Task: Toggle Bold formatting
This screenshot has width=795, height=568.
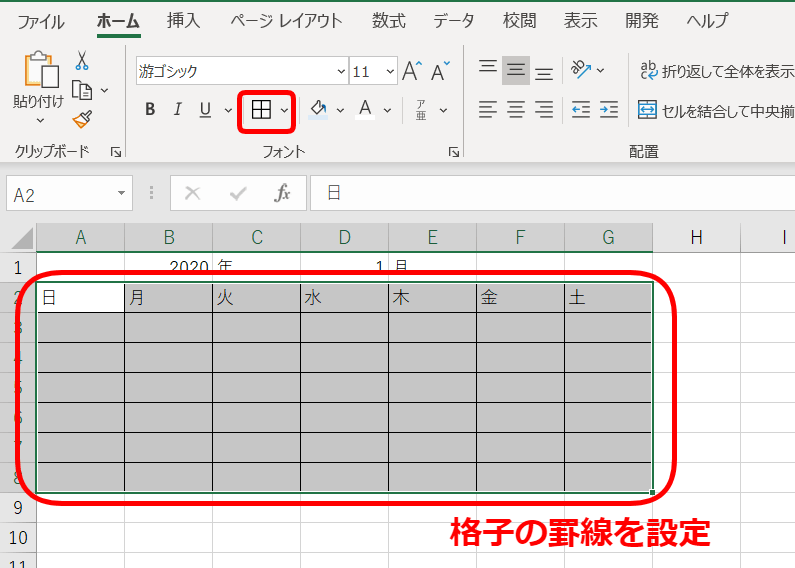Action: click(150, 110)
